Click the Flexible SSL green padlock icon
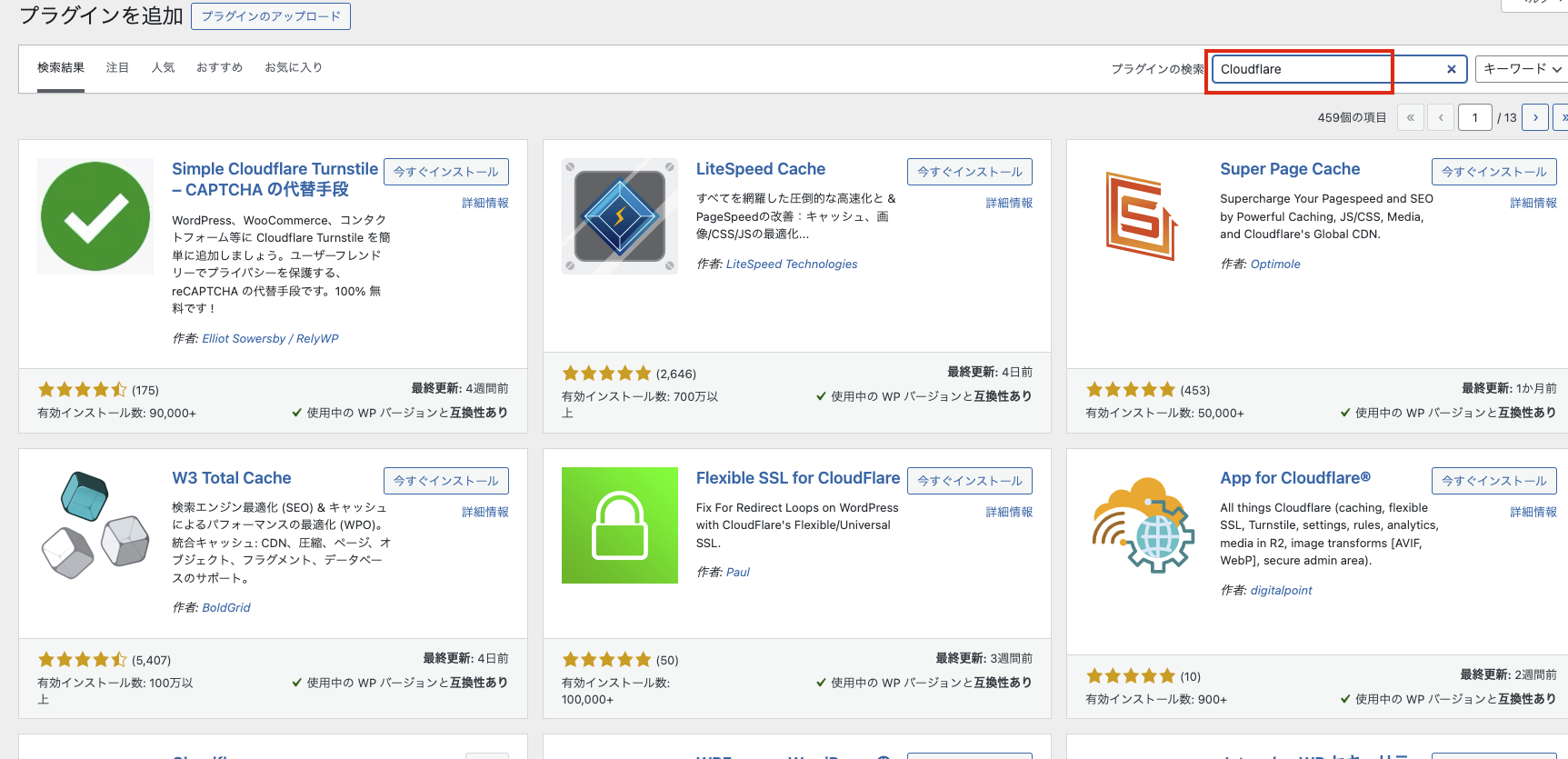 (x=620, y=525)
